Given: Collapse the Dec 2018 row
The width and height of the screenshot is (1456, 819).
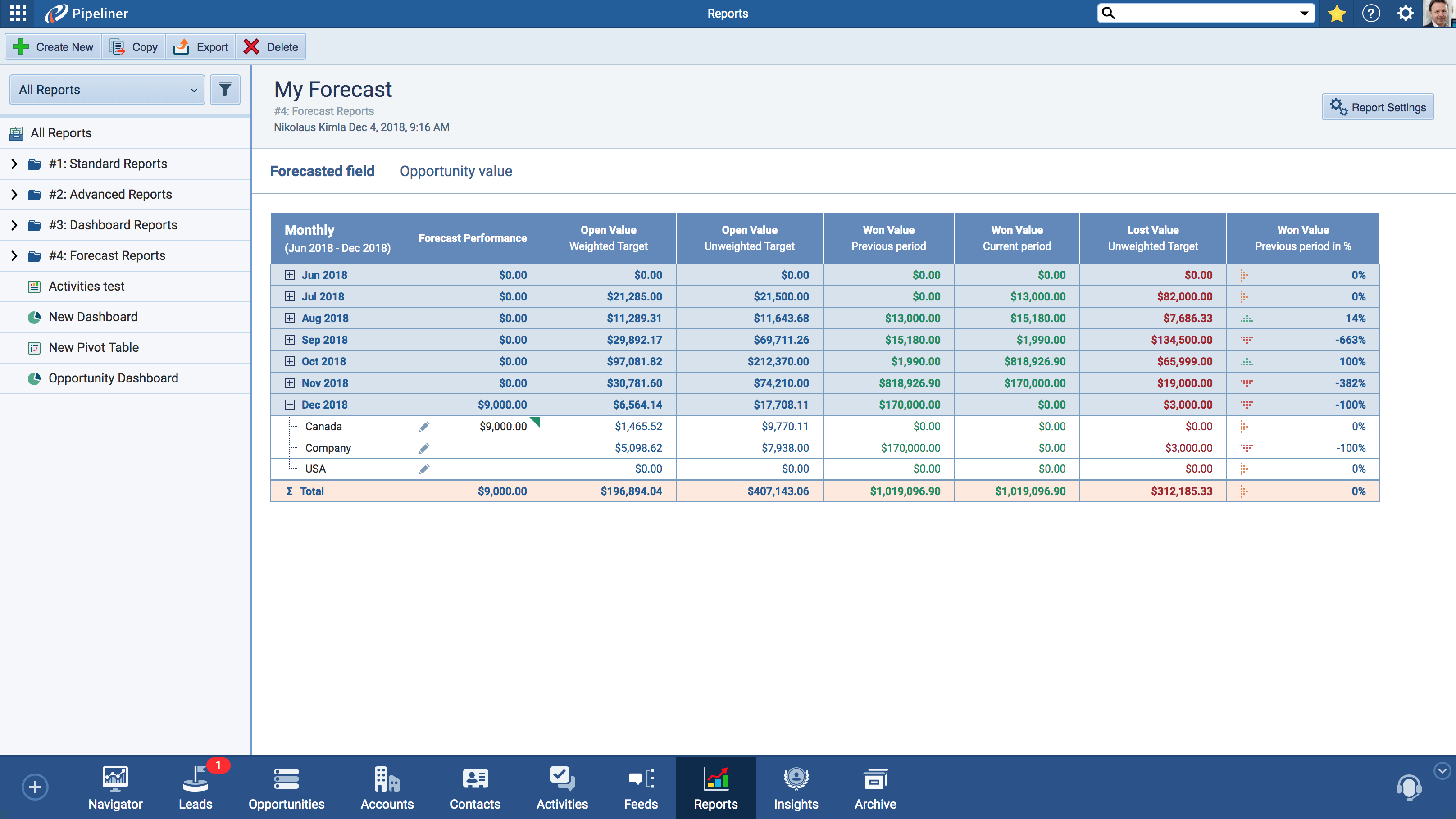Looking at the screenshot, I should [289, 405].
